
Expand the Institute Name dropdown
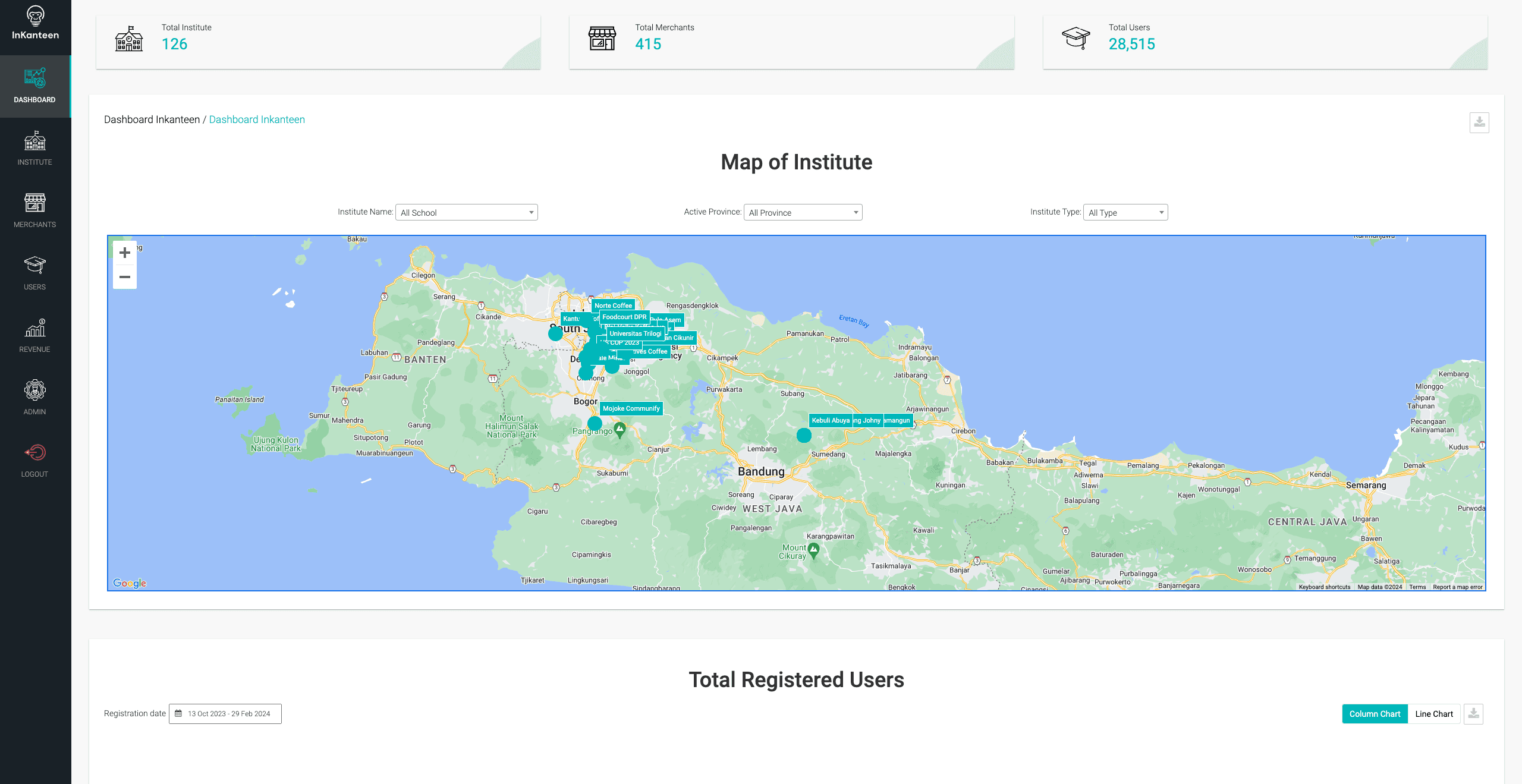point(467,212)
